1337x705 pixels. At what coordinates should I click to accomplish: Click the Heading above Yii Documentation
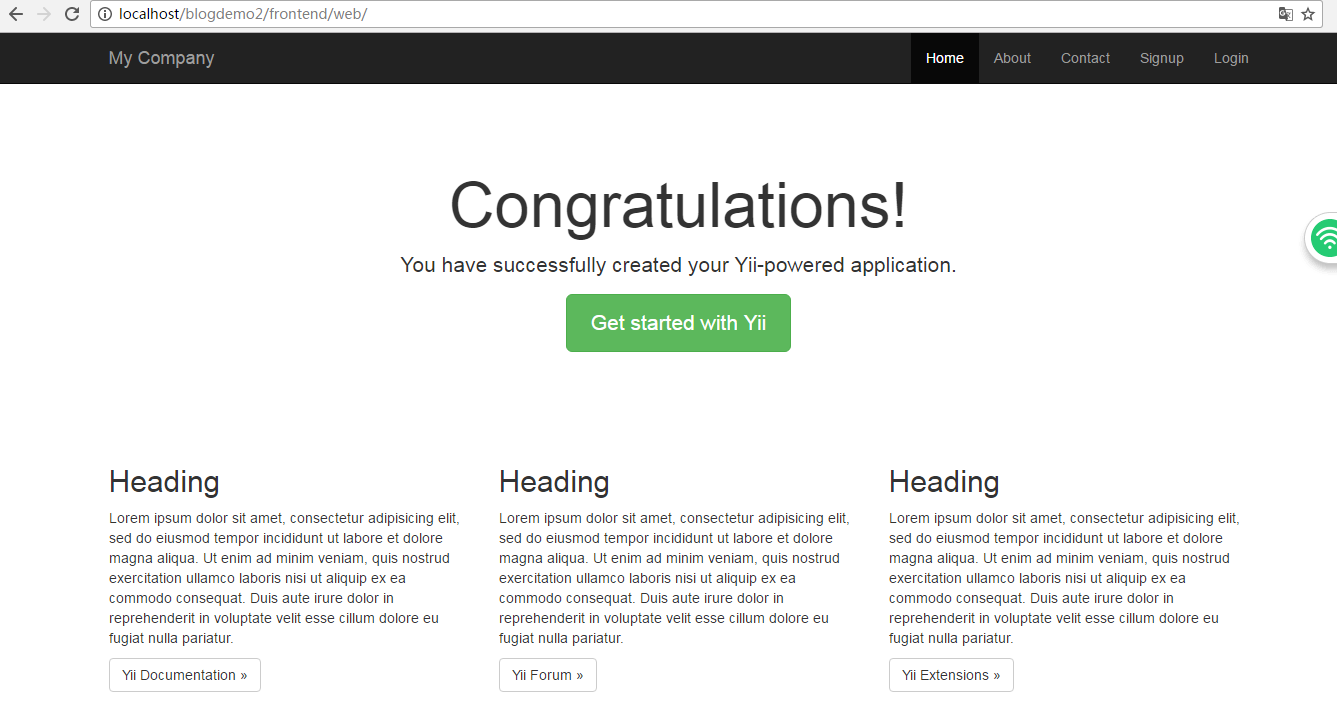[x=164, y=482]
